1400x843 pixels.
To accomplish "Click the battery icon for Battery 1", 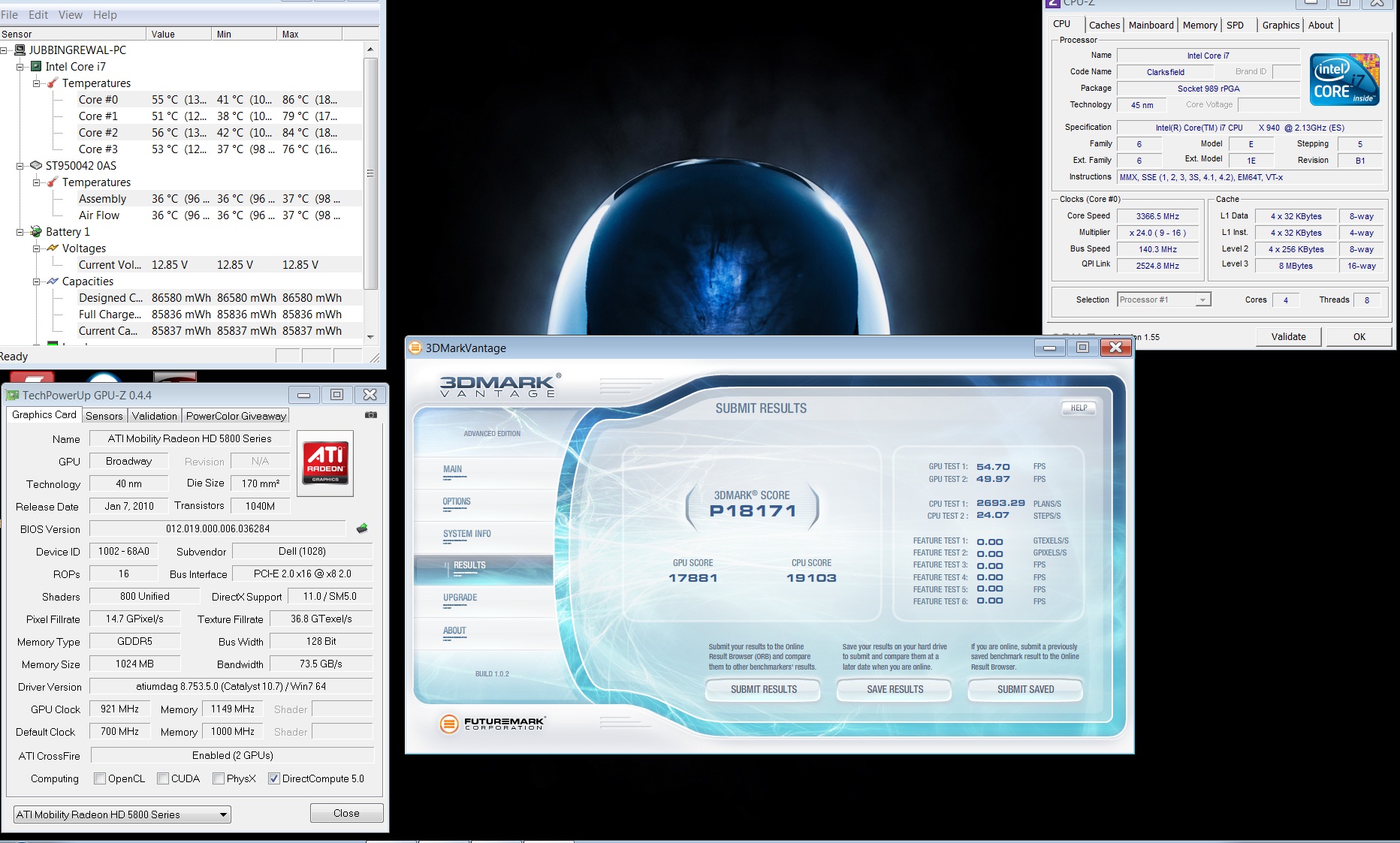I will tap(36, 231).
